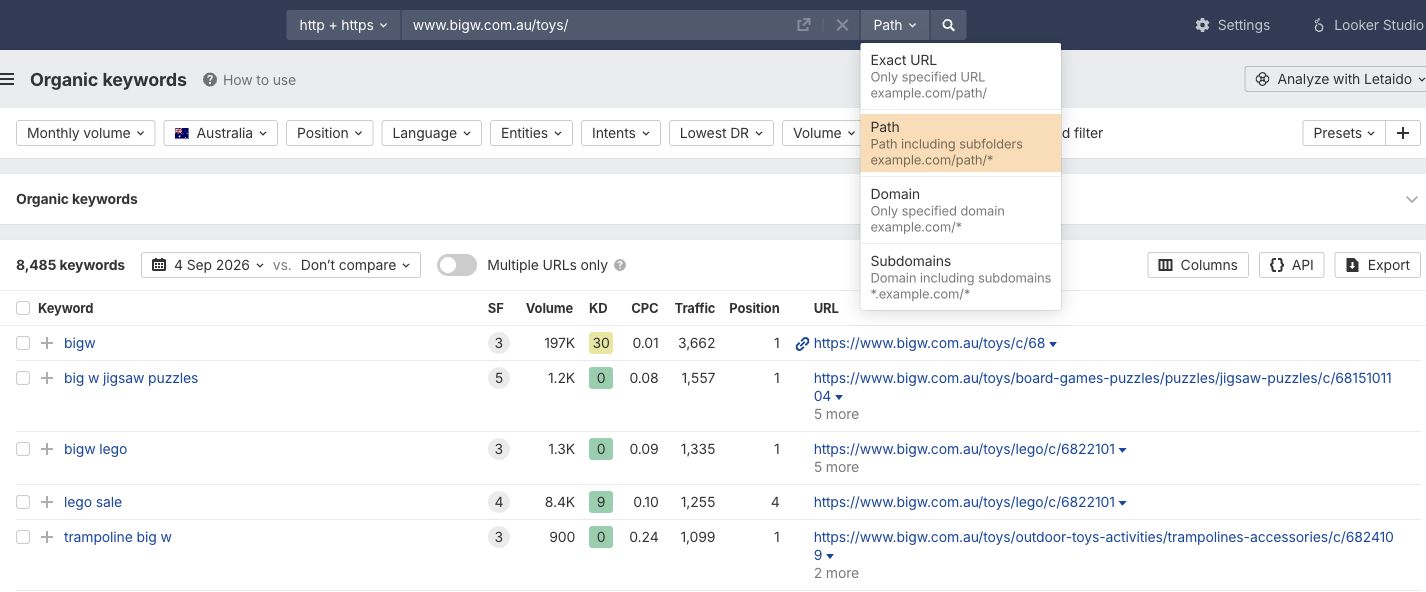Add big w jigsaw puzzles with plus icon
Viewport: 1426px width, 592px height.
[x=46, y=378]
